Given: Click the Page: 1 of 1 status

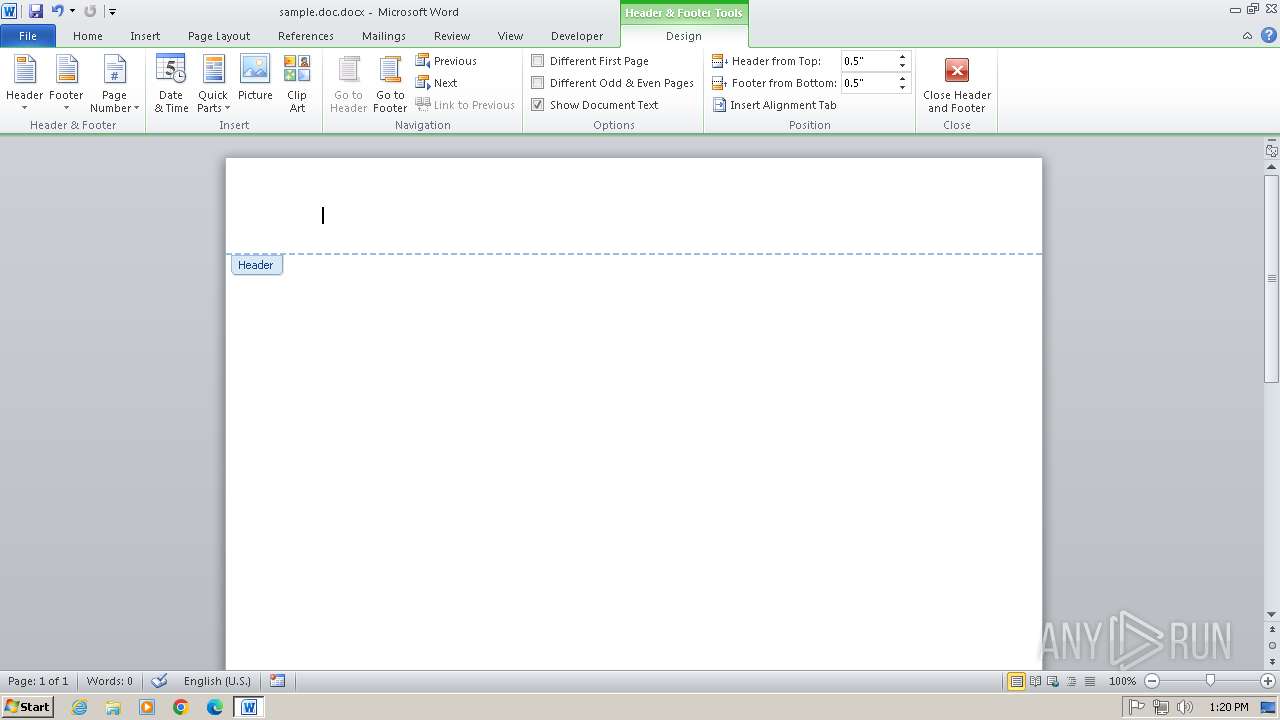Looking at the screenshot, I should point(38,681).
